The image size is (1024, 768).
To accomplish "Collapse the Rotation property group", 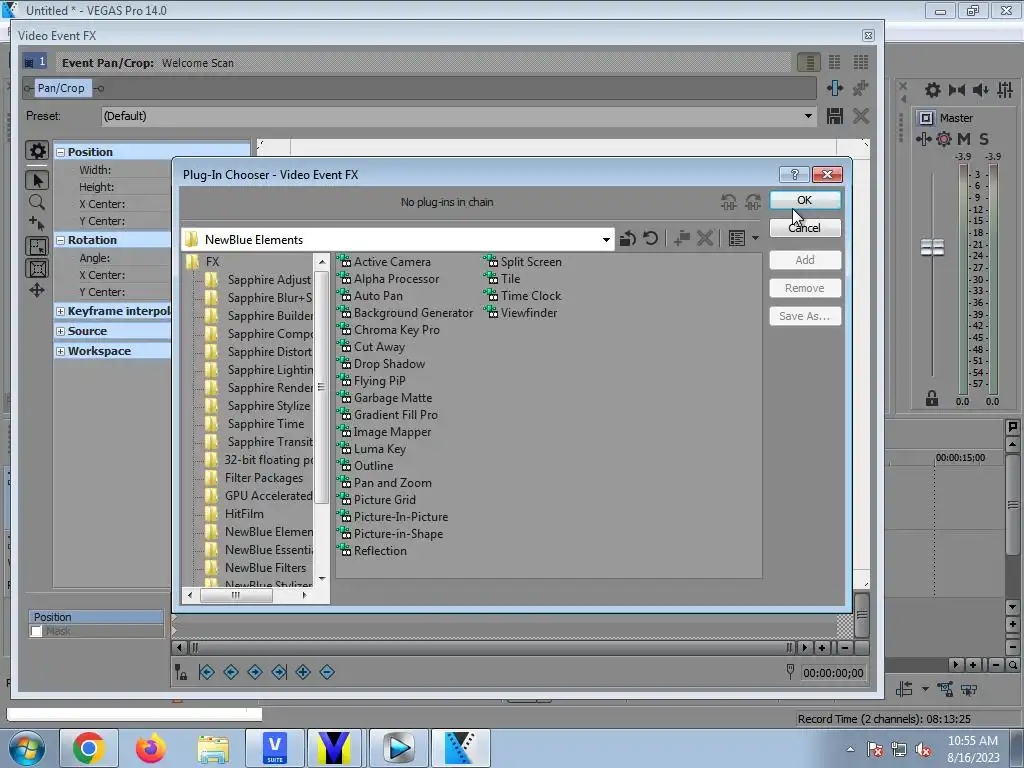I will click(61, 240).
